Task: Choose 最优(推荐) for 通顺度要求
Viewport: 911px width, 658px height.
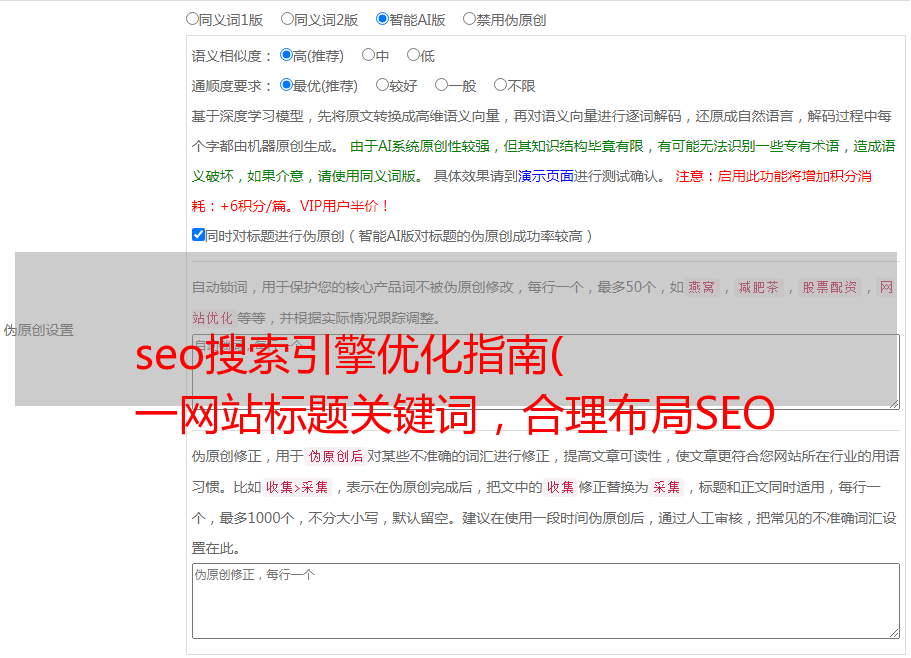Action: click(x=287, y=86)
